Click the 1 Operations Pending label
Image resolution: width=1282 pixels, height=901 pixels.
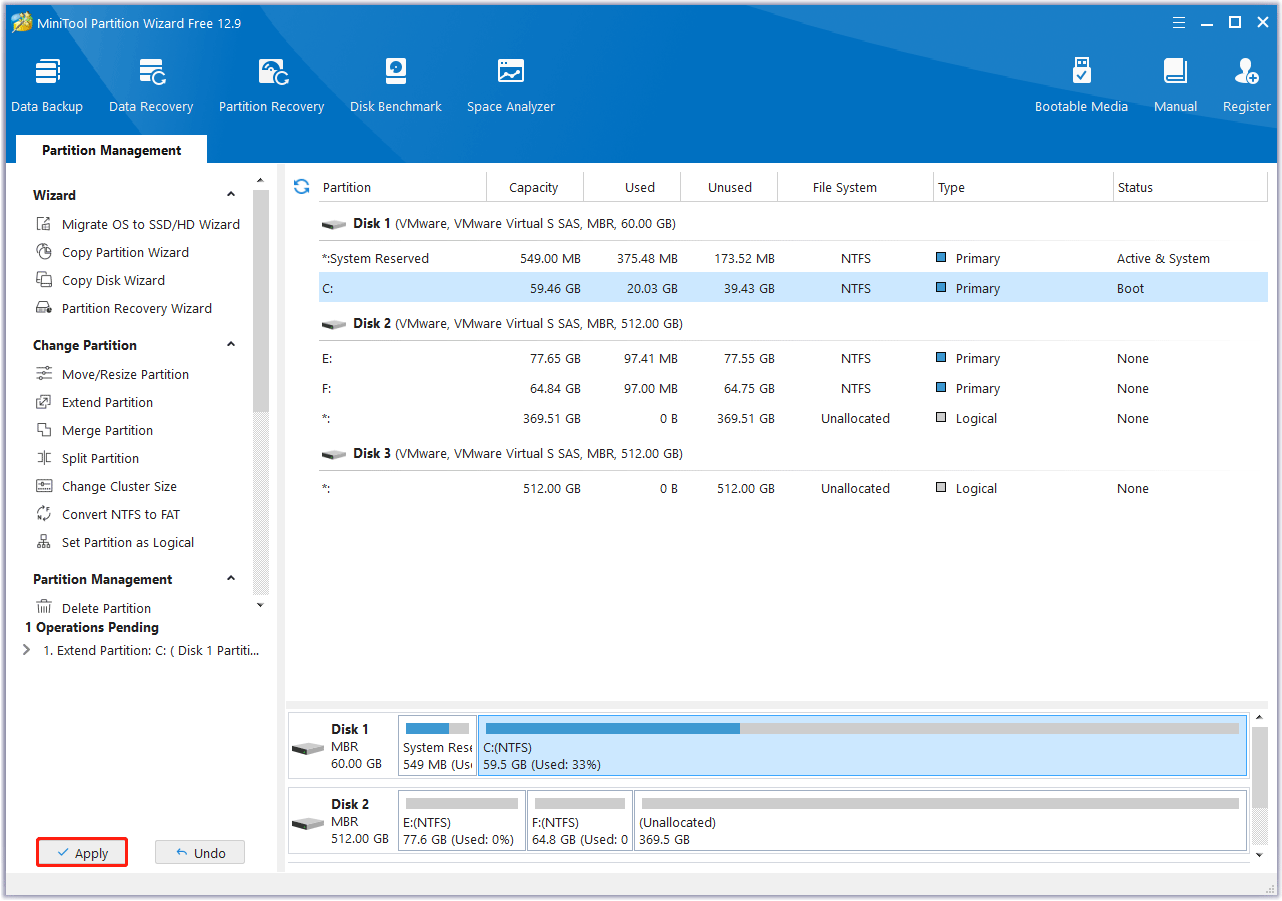(x=92, y=627)
